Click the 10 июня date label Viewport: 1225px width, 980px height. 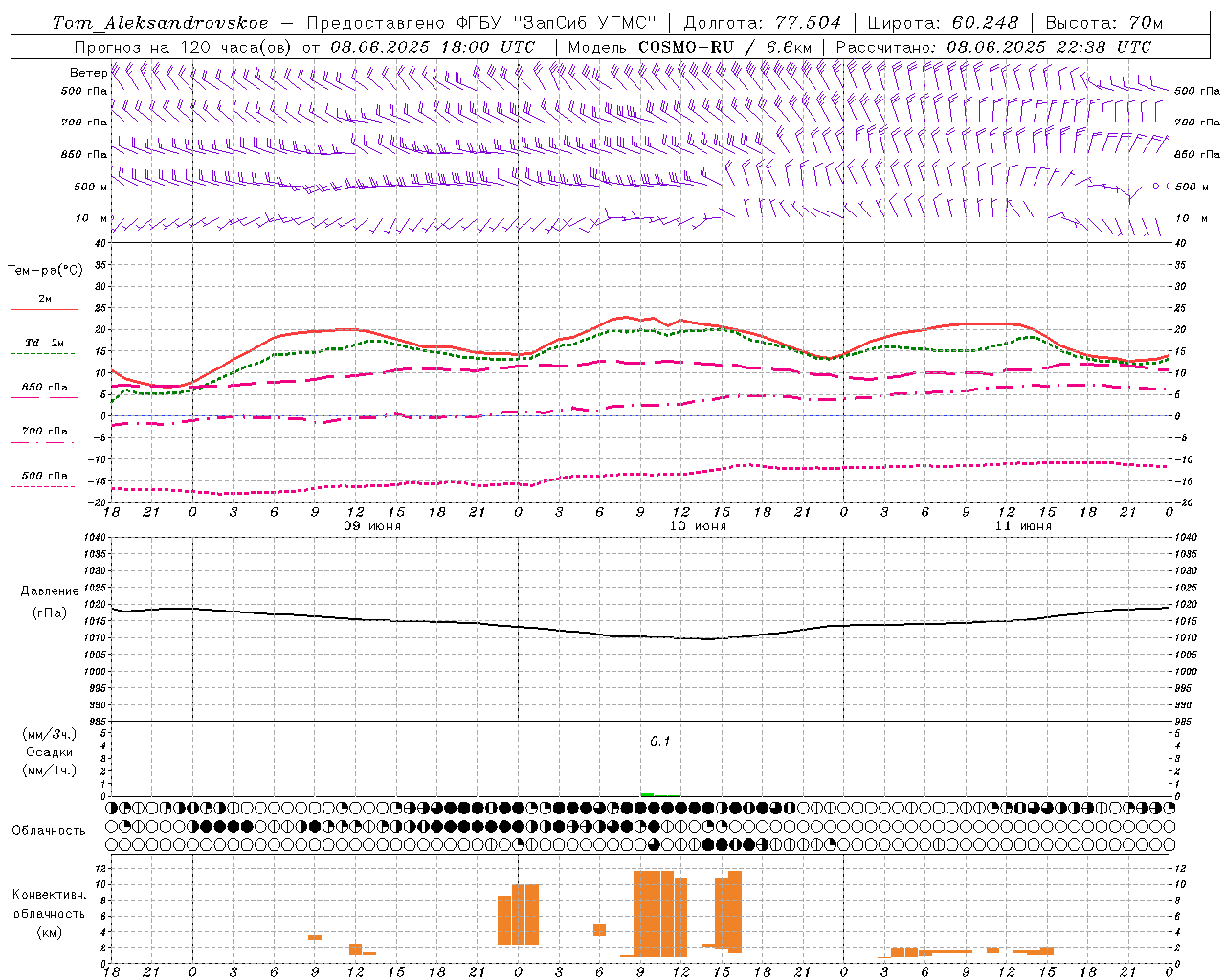(698, 526)
